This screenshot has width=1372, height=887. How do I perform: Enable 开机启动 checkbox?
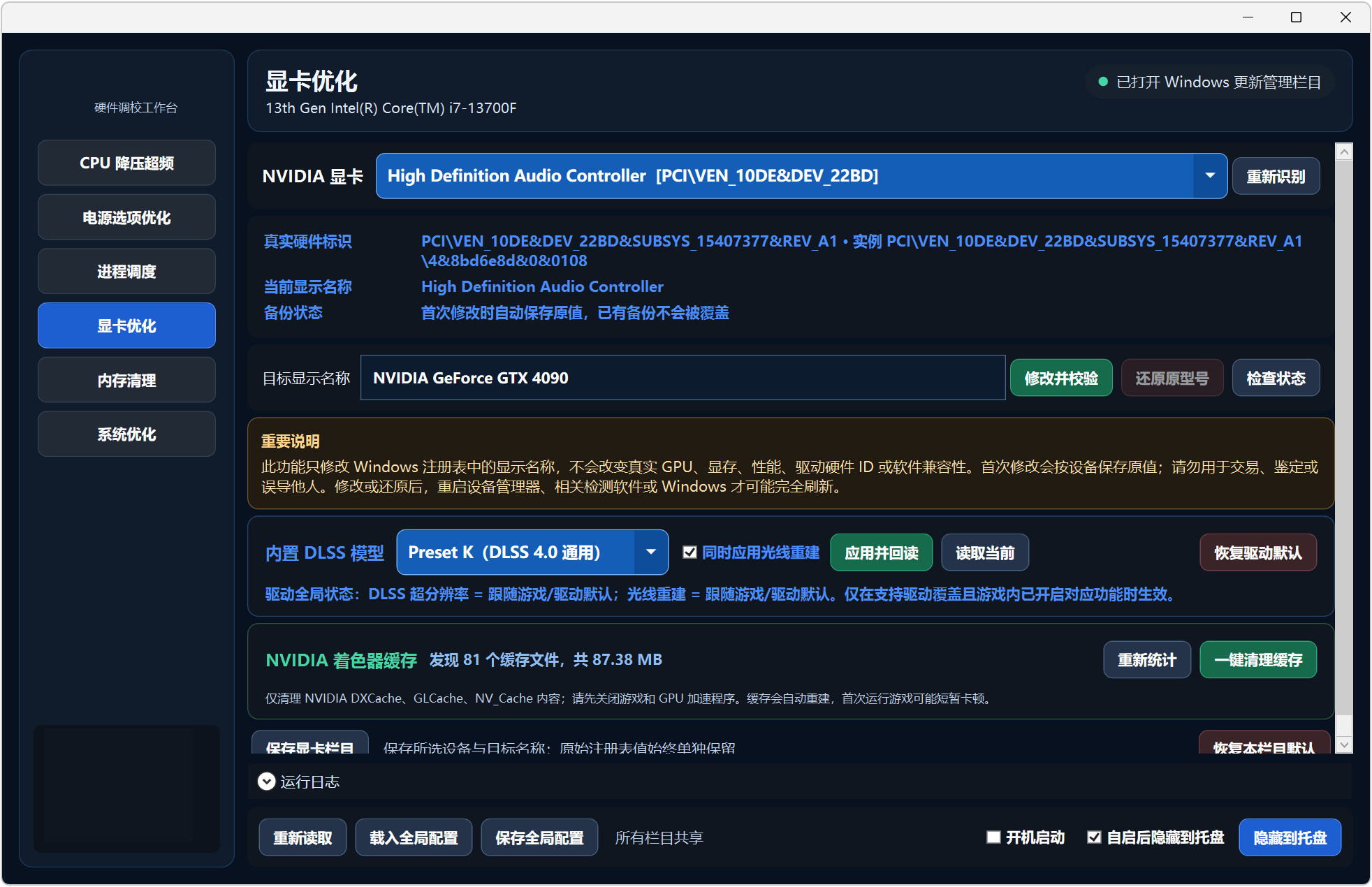click(x=993, y=837)
